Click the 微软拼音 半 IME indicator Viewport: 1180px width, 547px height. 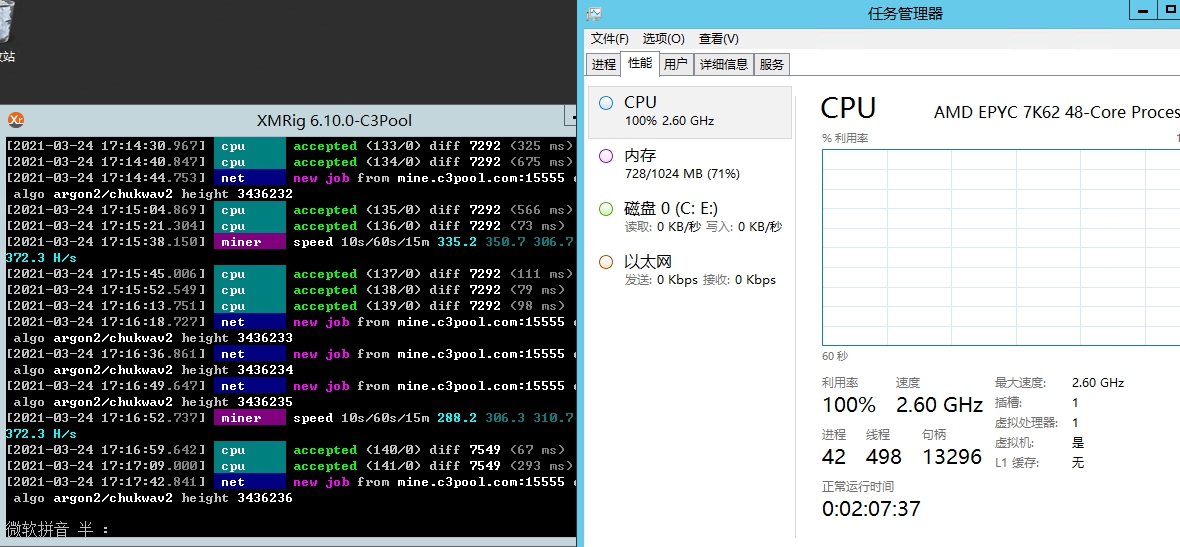click(57, 529)
